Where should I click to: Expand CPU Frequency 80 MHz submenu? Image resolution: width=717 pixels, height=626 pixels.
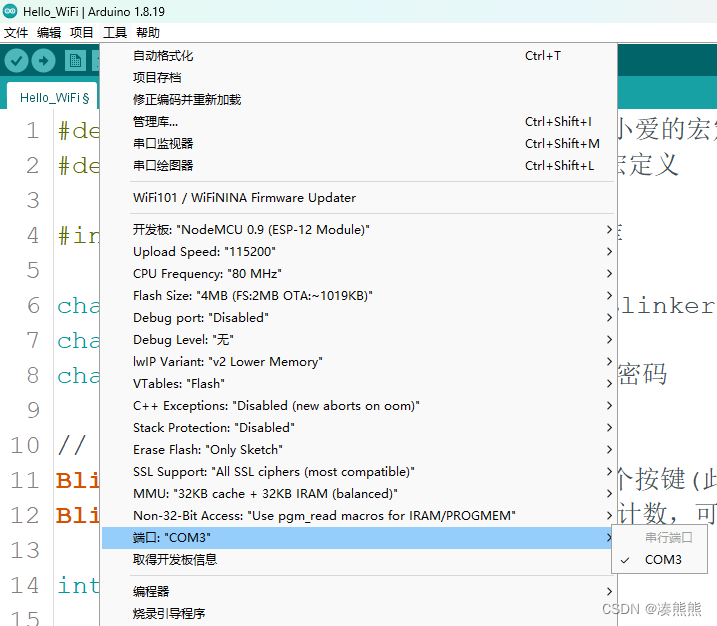pos(358,273)
